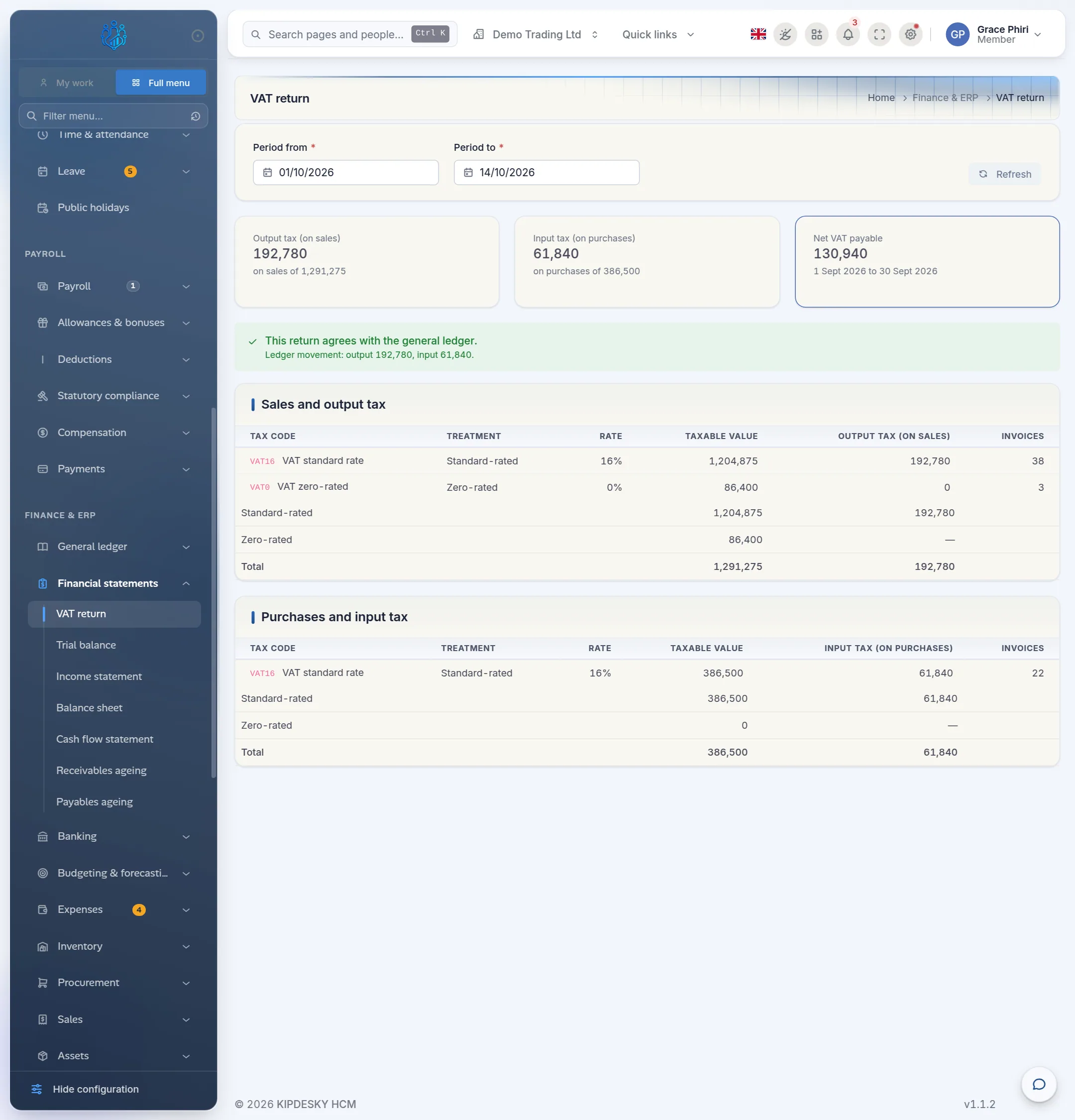Collapse Financial statements chevron
The height and width of the screenshot is (1120, 1075).
tap(186, 583)
